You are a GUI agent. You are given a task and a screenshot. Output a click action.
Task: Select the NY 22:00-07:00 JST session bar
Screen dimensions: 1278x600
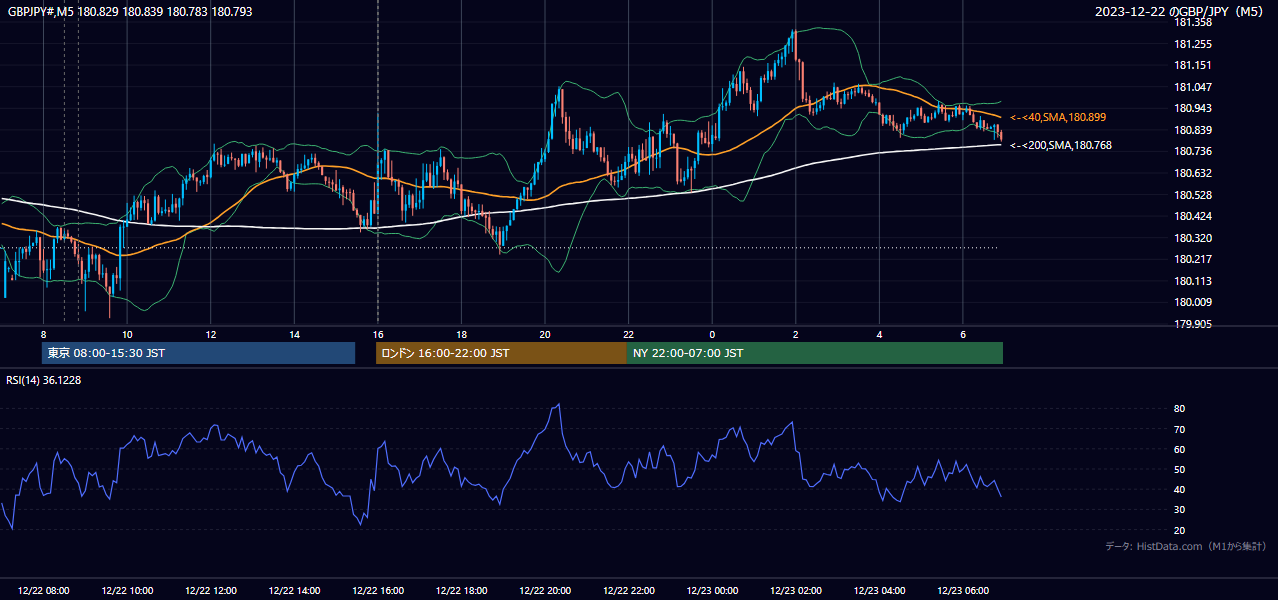tap(815, 353)
